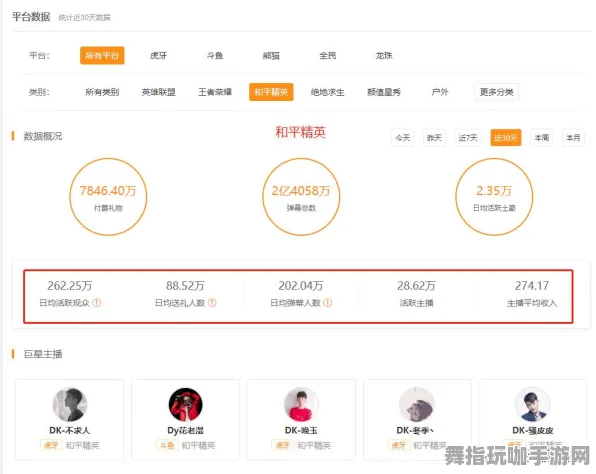Open streamer name DK-不求人
Screen dimensions: 596x474
tap(70, 430)
